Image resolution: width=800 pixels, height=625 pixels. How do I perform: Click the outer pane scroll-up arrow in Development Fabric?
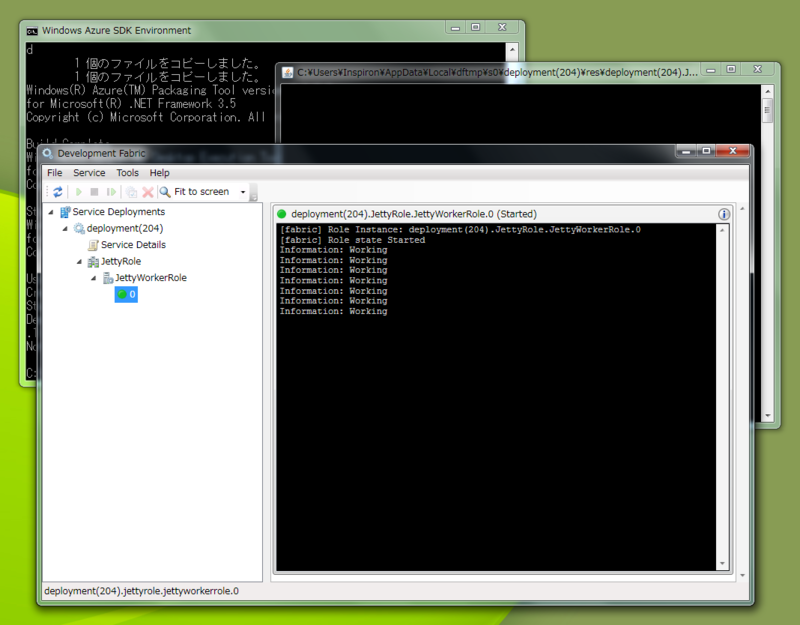point(742,209)
